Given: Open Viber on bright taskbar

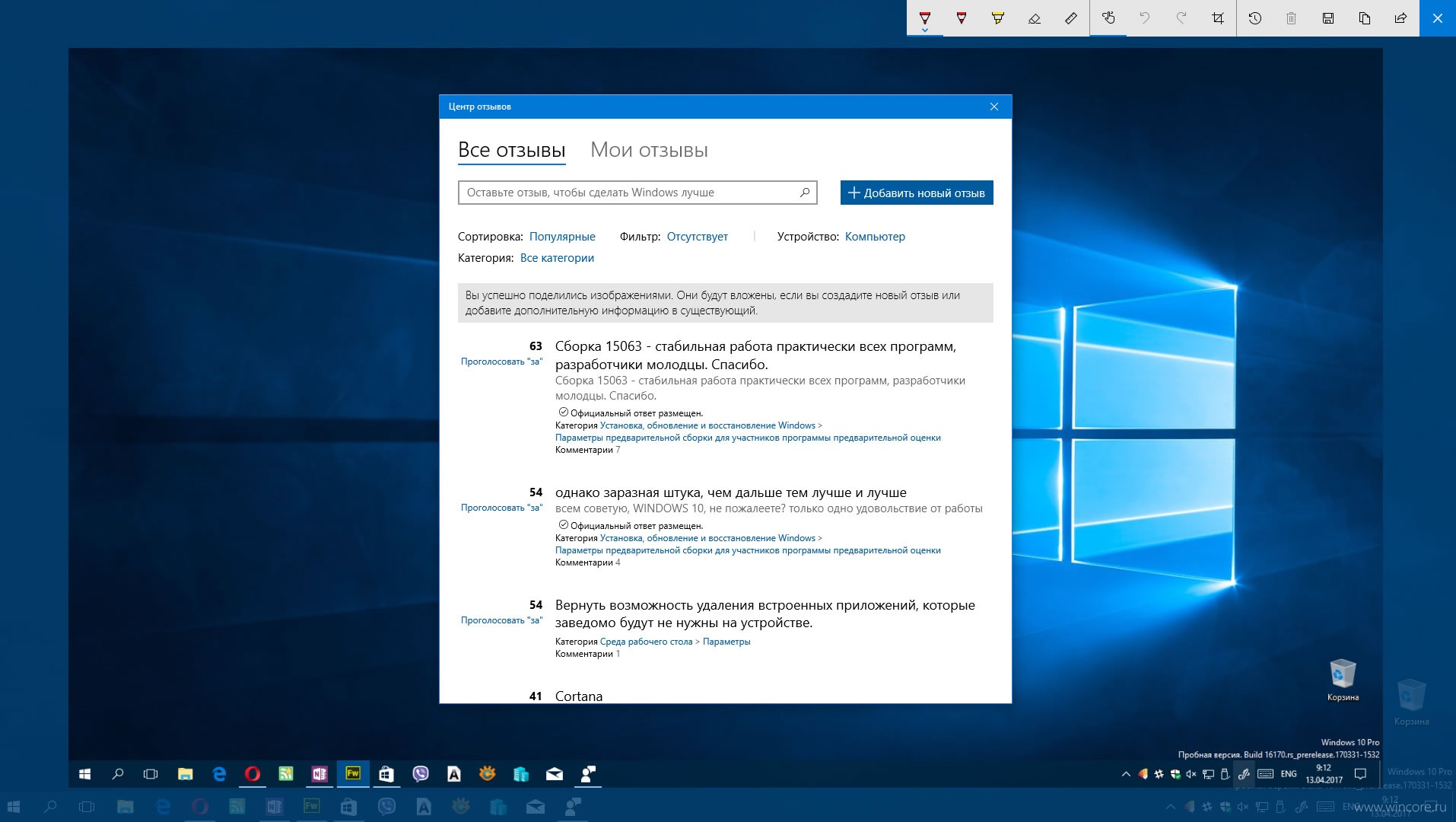Looking at the screenshot, I should point(420,774).
